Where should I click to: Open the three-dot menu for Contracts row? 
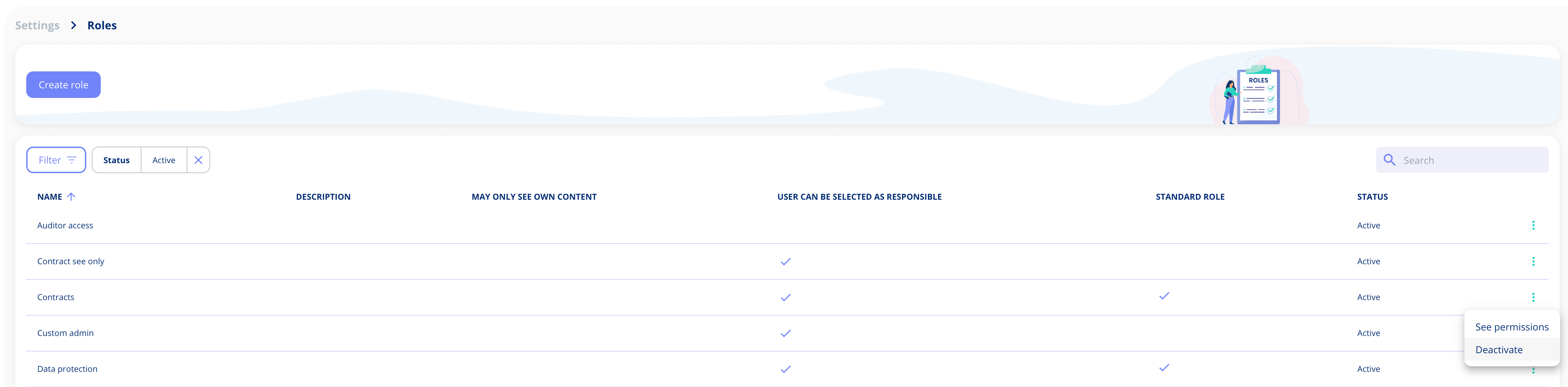pos(1533,297)
